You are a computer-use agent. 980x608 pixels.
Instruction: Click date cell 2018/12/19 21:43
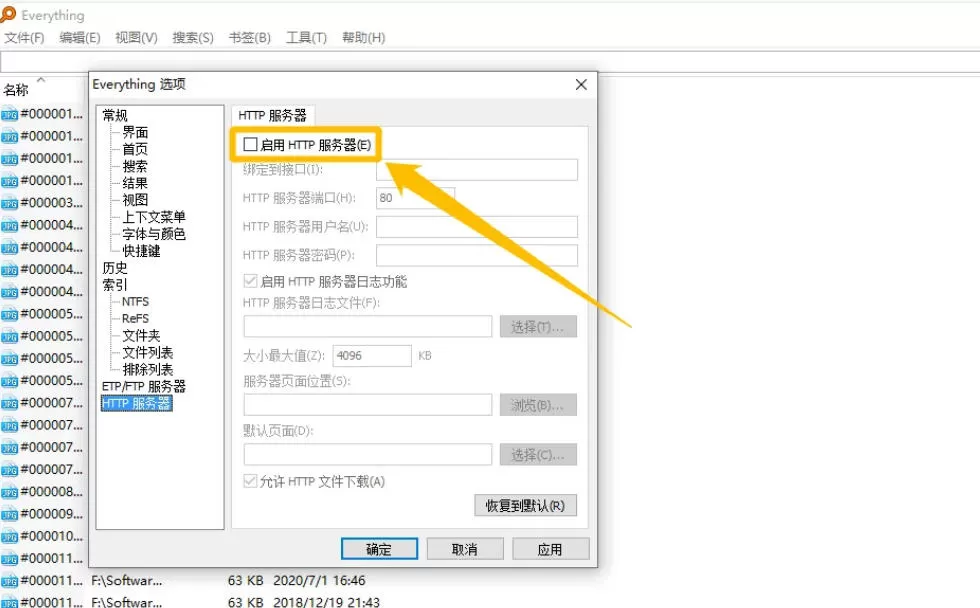pyautogui.click(x=326, y=602)
